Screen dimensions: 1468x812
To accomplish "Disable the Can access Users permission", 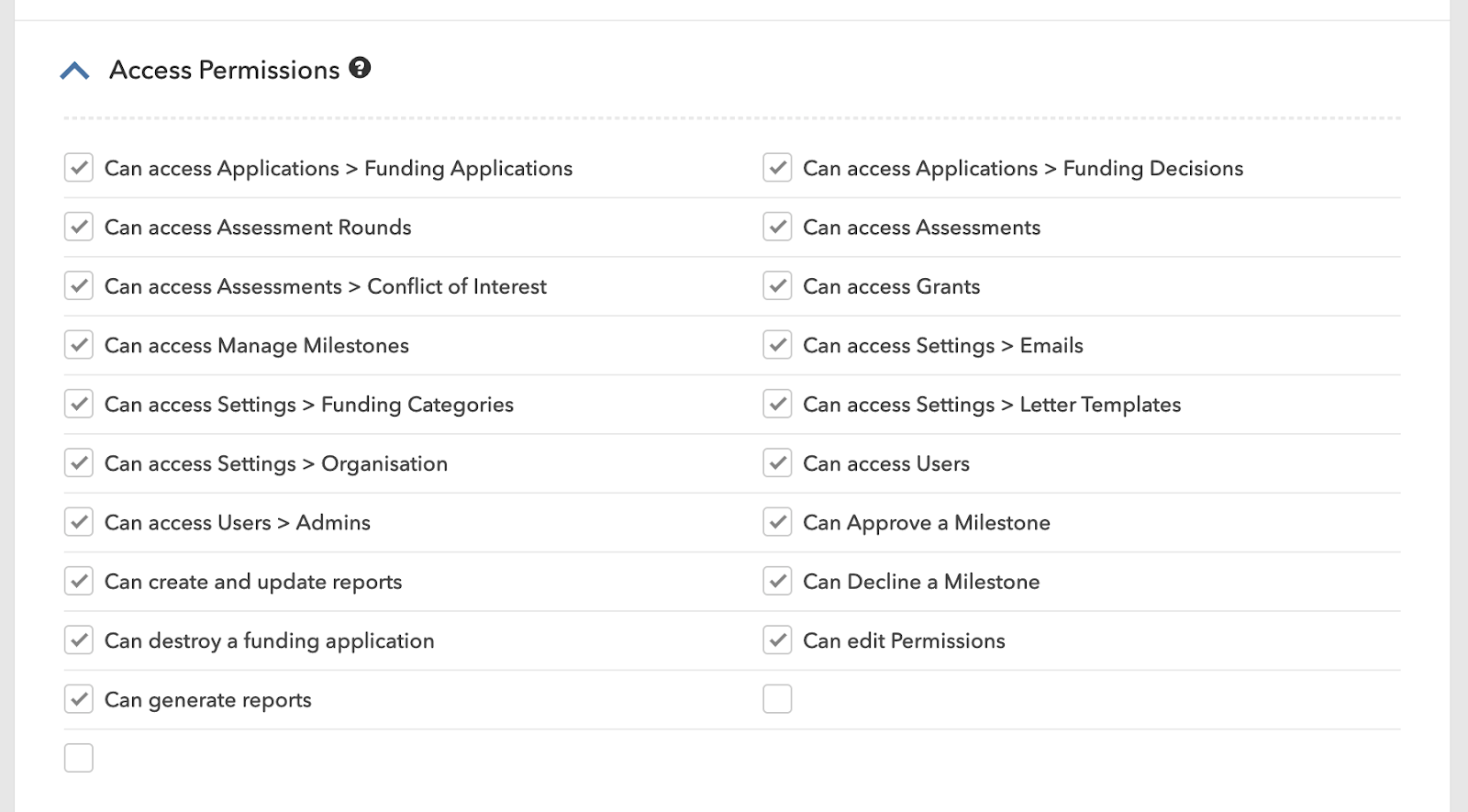I will (777, 463).
